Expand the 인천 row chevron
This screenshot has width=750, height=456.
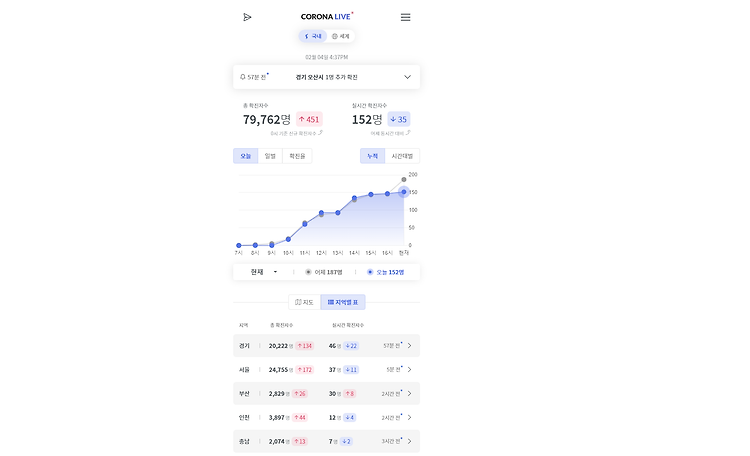click(x=409, y=417)
